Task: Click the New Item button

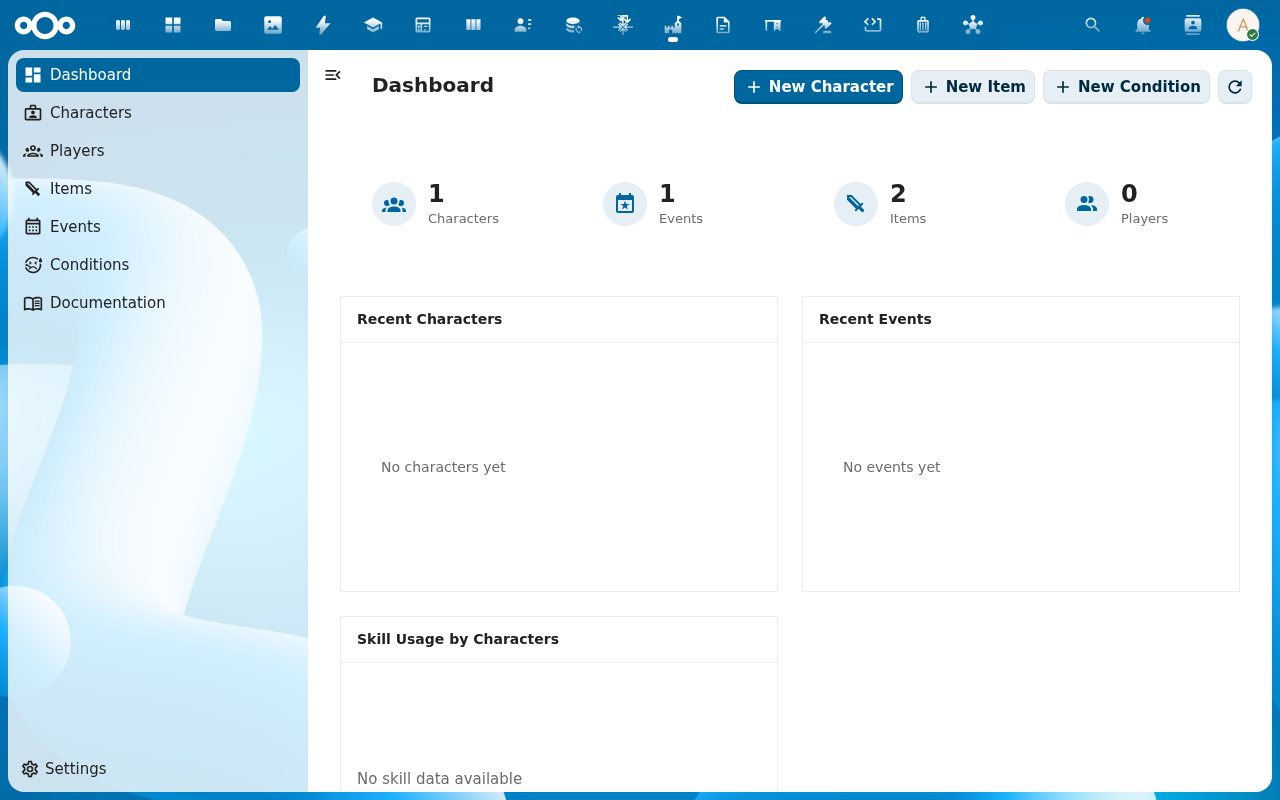Action: [973, 87]
